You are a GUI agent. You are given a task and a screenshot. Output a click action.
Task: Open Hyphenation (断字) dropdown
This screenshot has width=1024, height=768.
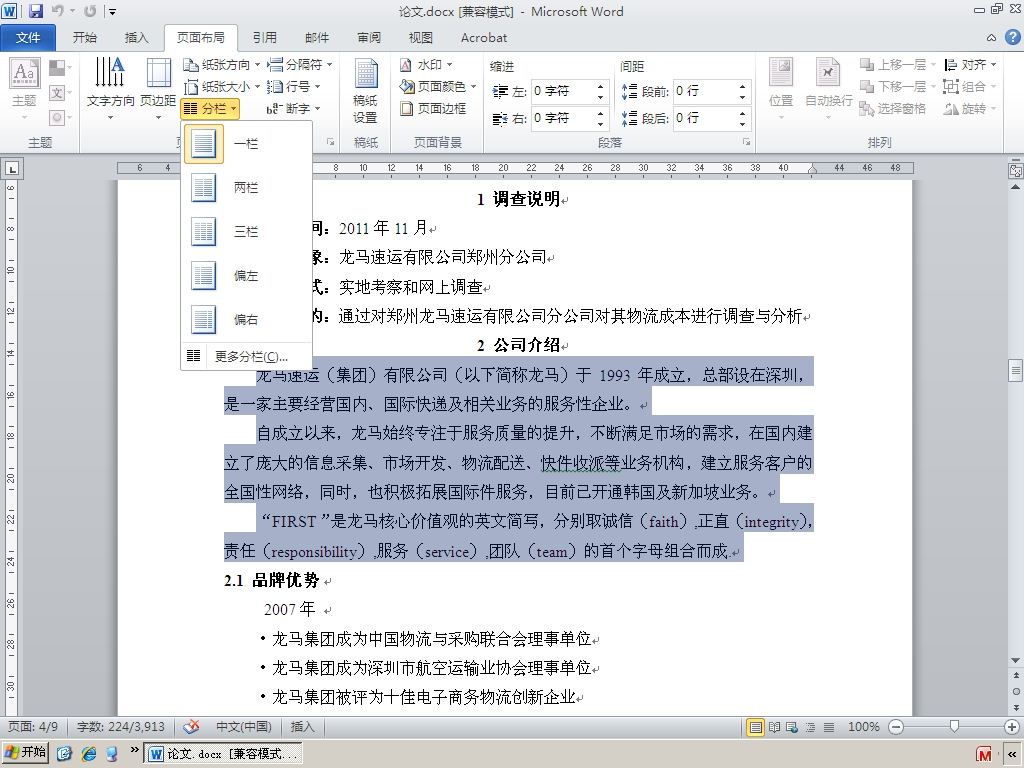(x=294, y=108)
